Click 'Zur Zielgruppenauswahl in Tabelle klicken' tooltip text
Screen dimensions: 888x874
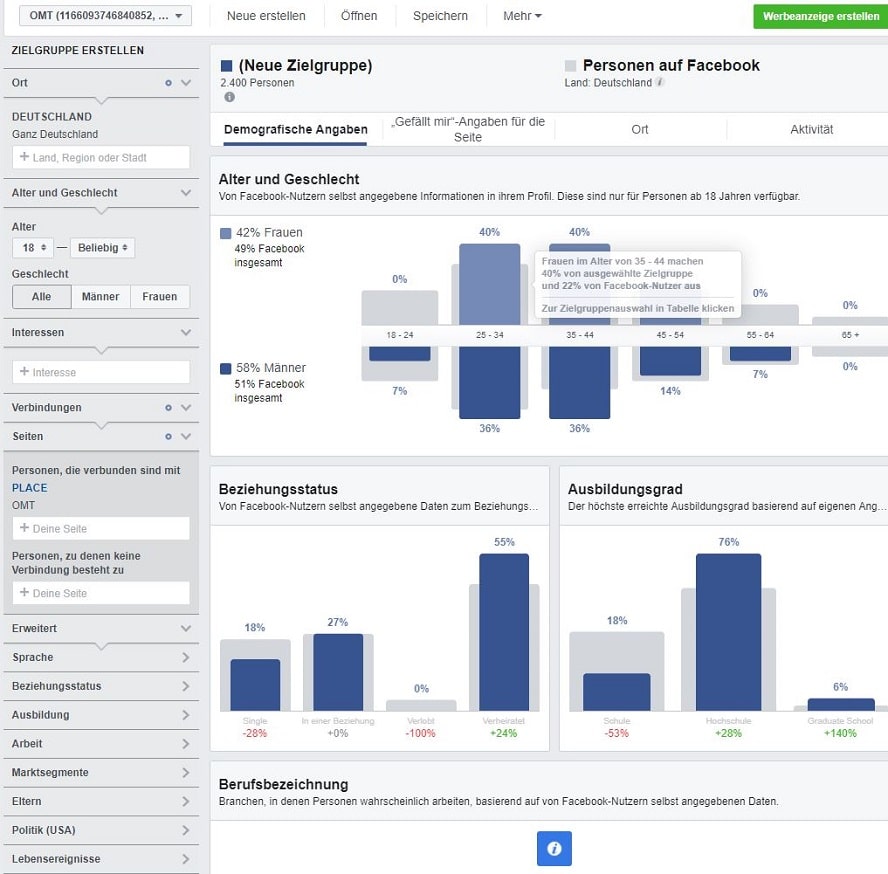click(x=638, y=309)
